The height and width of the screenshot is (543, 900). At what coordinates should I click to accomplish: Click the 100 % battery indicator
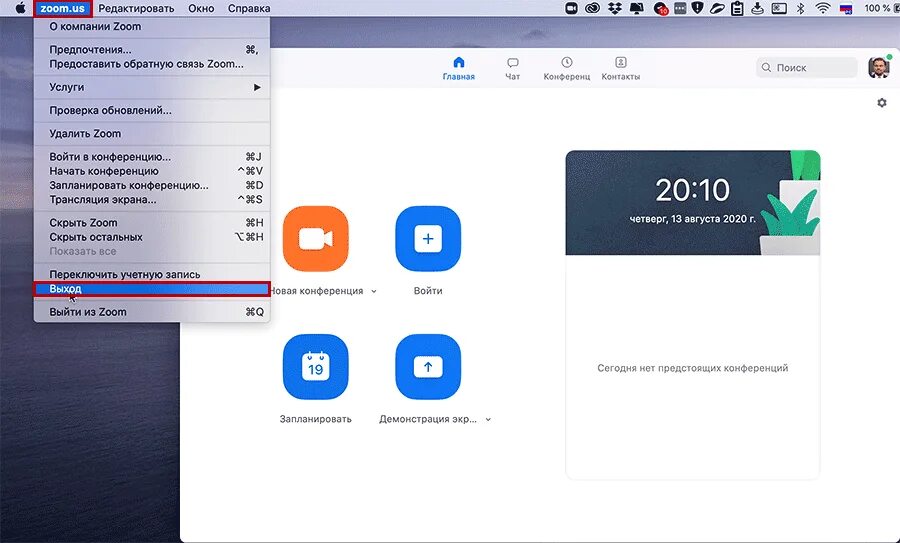880,8
